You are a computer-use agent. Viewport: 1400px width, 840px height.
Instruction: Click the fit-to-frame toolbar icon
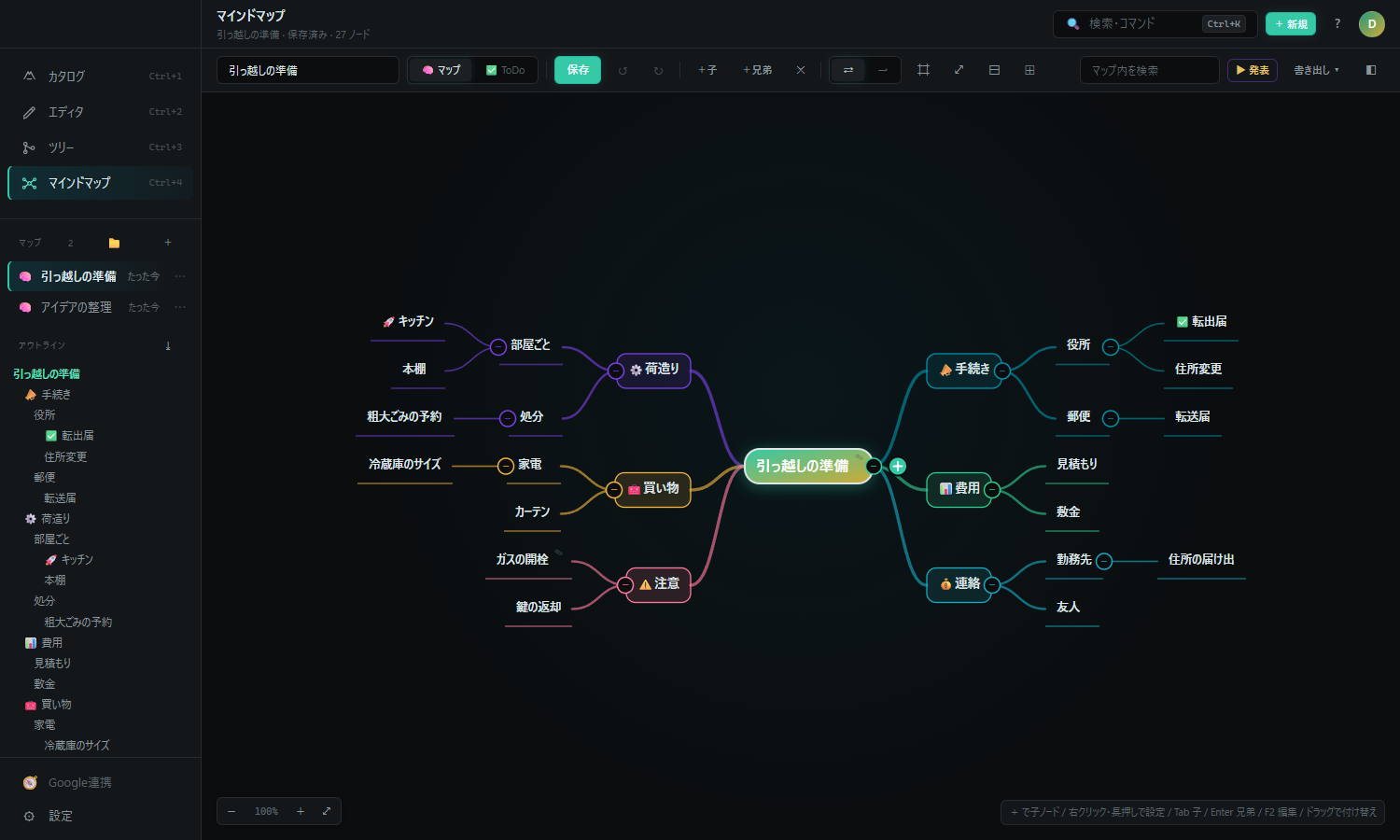923,70
